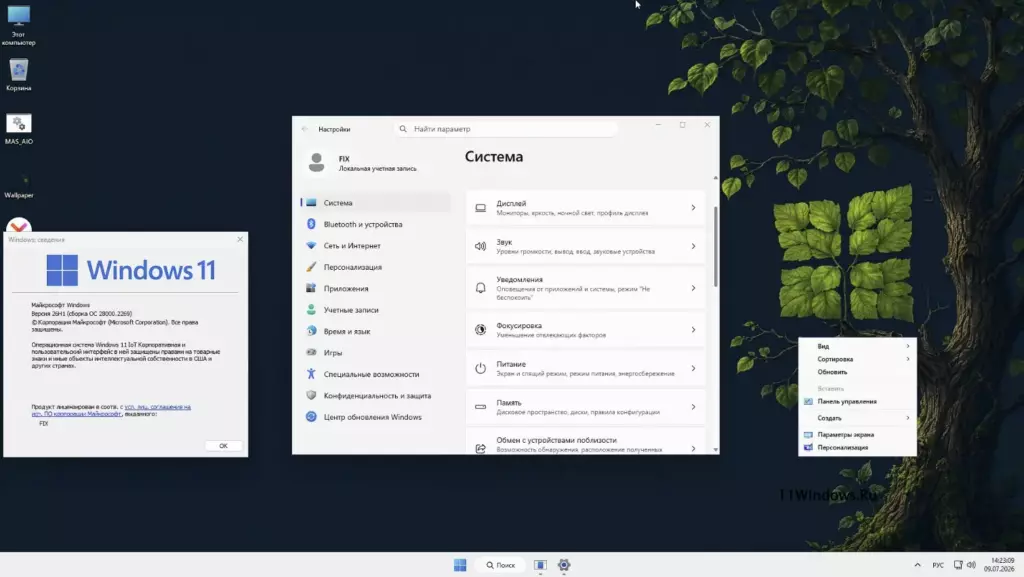Open Питание settings chevron row
This screenshot has height=577, width=1024.
click(586, 368)
